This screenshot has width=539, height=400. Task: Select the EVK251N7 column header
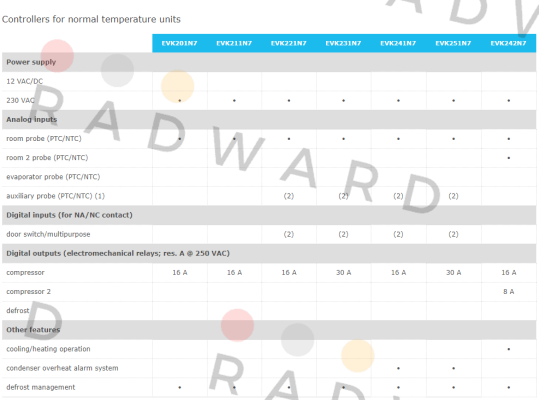(x=453, y=43)
